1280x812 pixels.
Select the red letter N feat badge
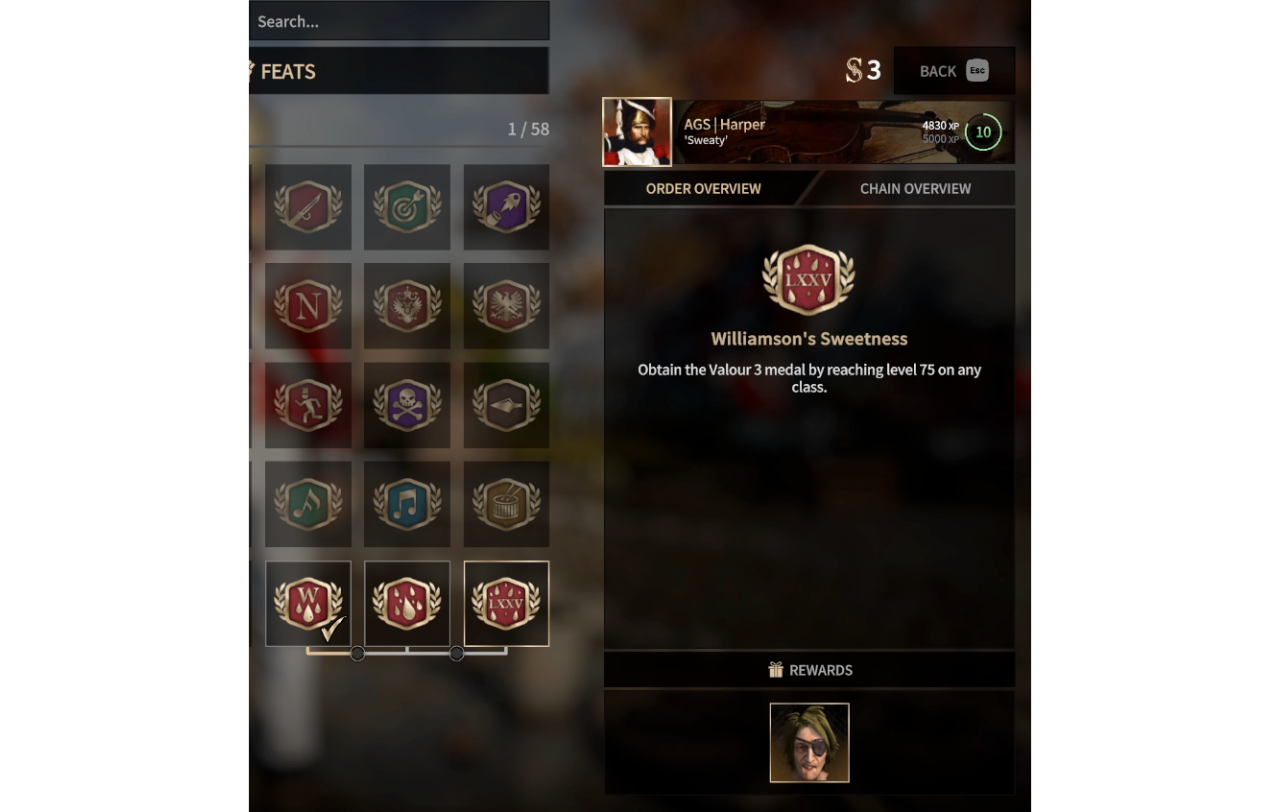coord(308,306)
